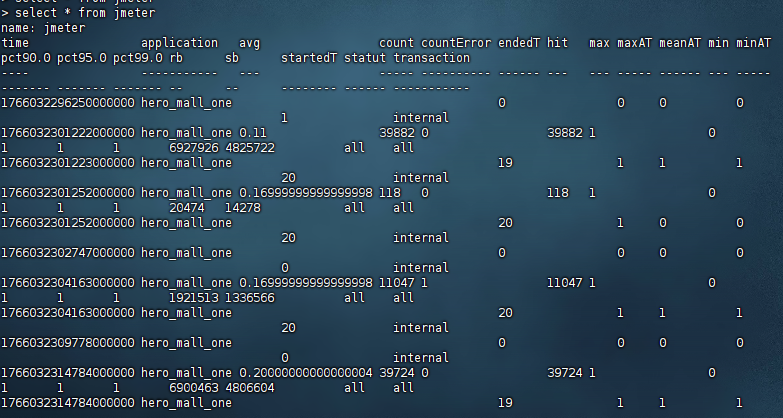
Task: Click the 'name: jmeter' result label
Action: [x=43, y=28]
